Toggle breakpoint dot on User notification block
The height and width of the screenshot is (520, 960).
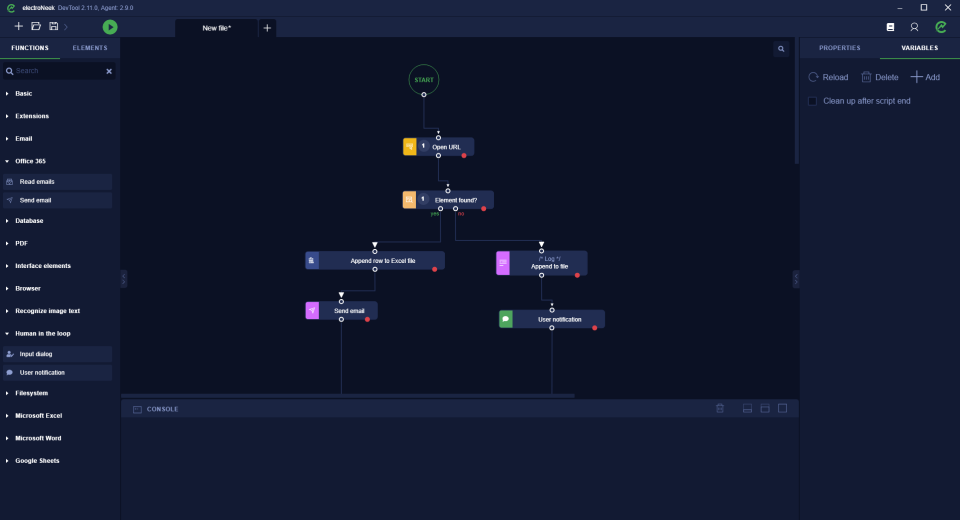click(594, 328)
